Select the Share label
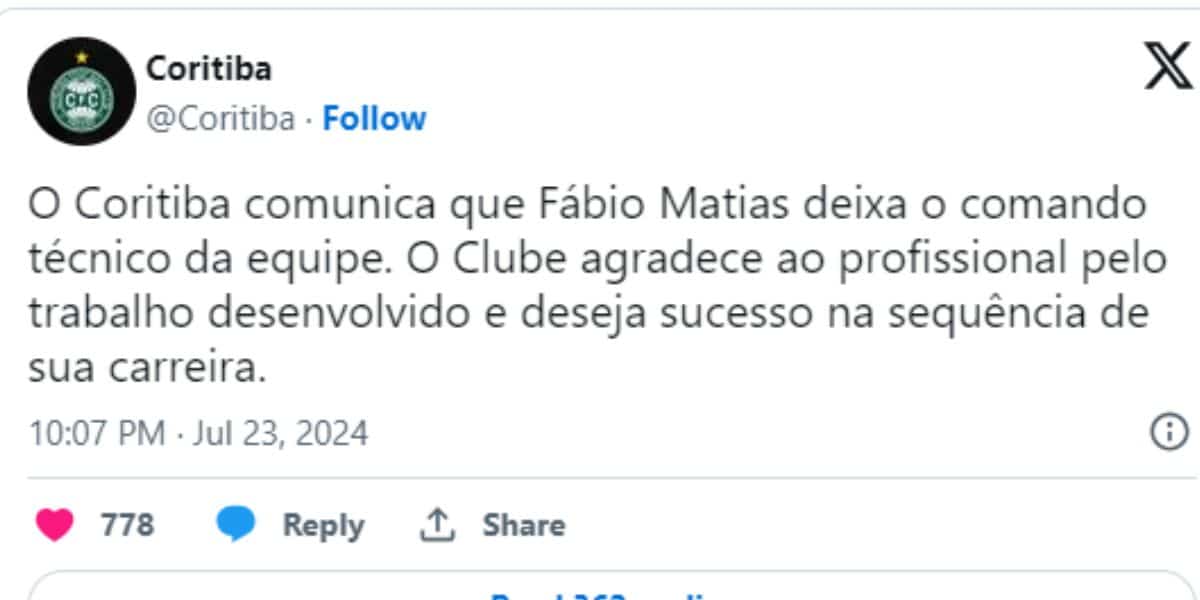 524,525
